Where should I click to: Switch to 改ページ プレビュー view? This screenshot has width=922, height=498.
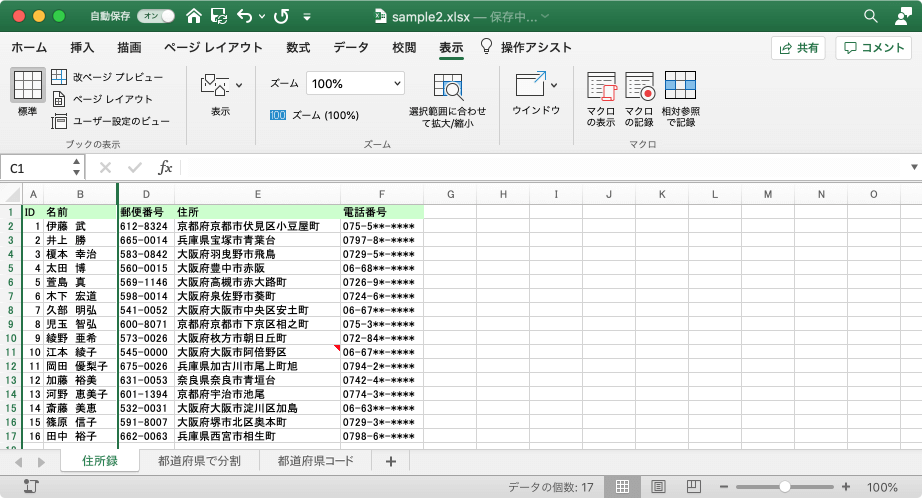point(108,77)
